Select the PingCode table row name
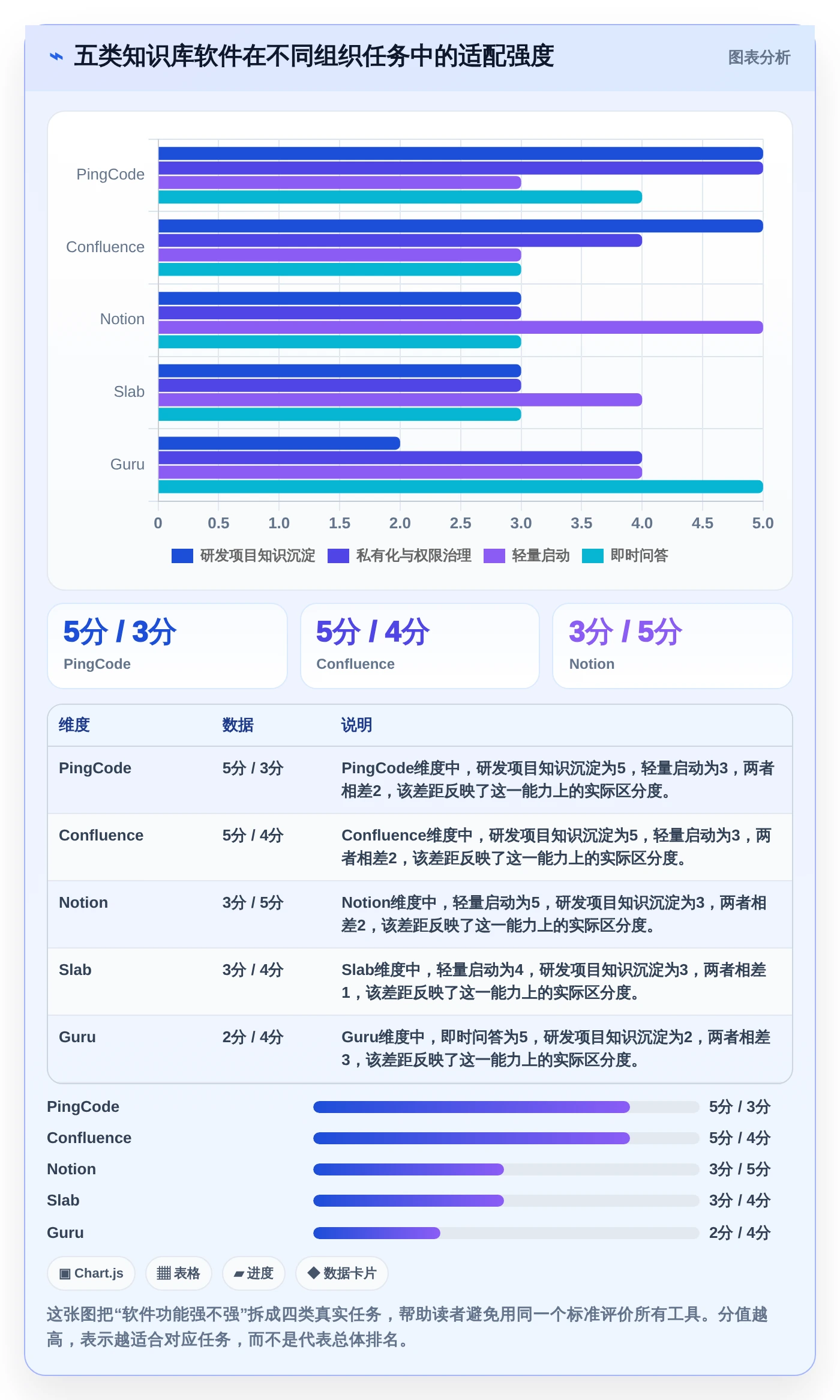The width and height of the screenshot is (840, 1400). point(95,768)
